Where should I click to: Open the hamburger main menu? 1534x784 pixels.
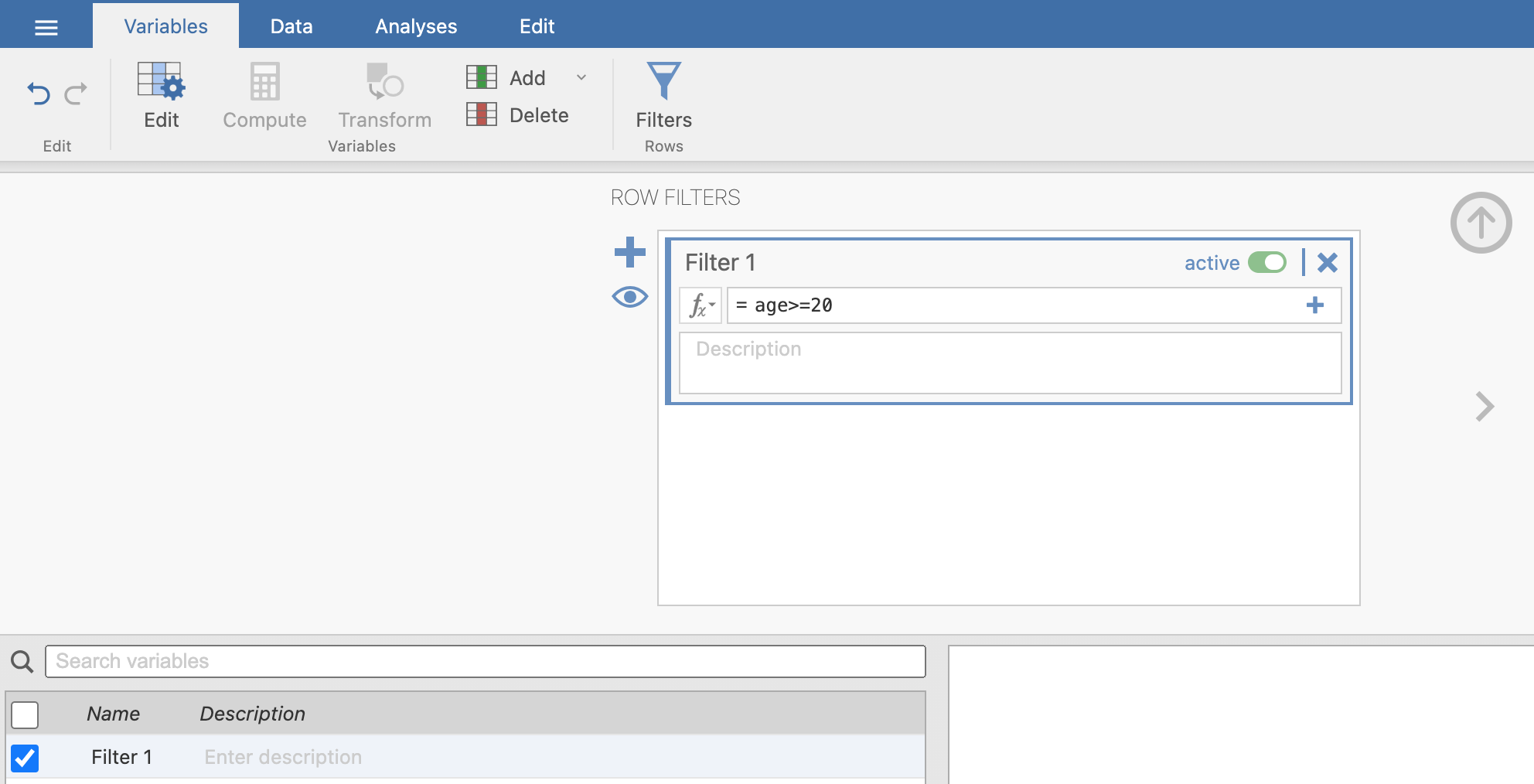pos(46,26)
